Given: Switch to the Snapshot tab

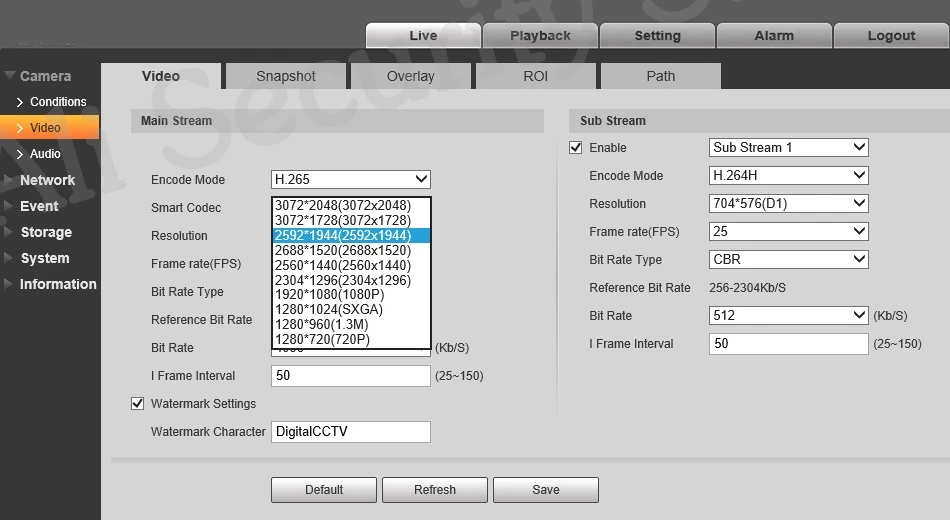Looking at the screenshot, I should point(286,76).
